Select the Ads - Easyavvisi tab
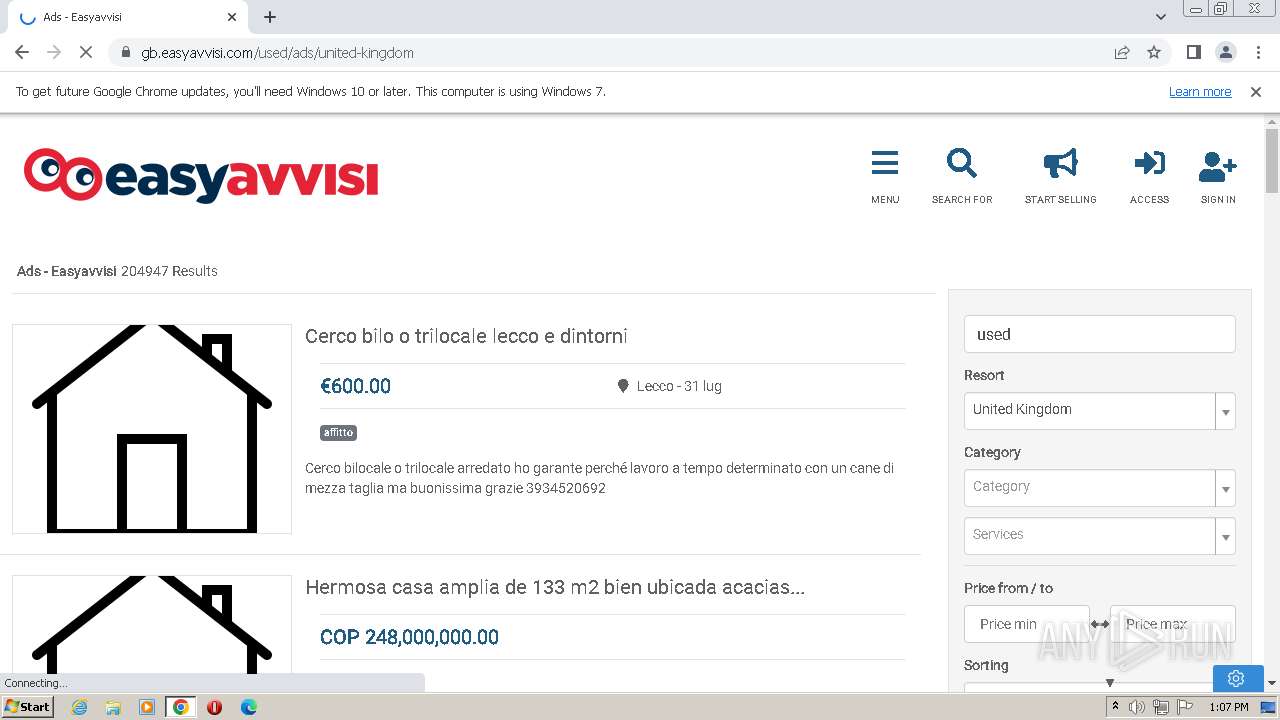 (x=128, y=17)
